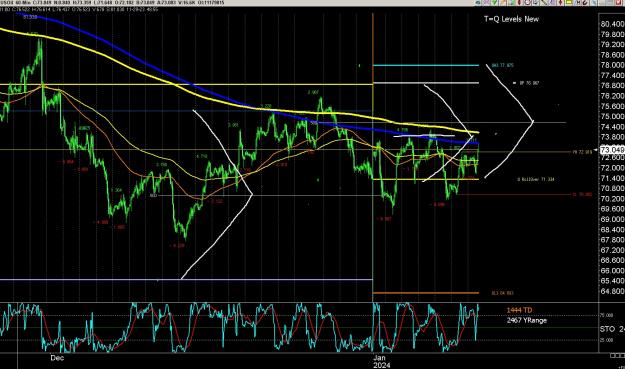The height and width of the screenshot is (369, 625).
Task: Click the orange S3 level line label
Action: [x=502, y=293]
